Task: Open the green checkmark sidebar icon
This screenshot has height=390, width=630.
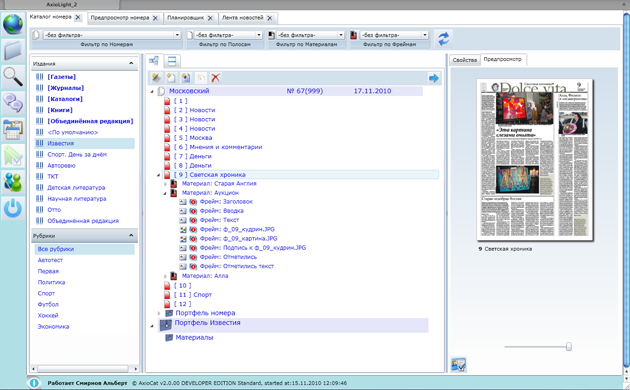Action: tap(13, 156)
